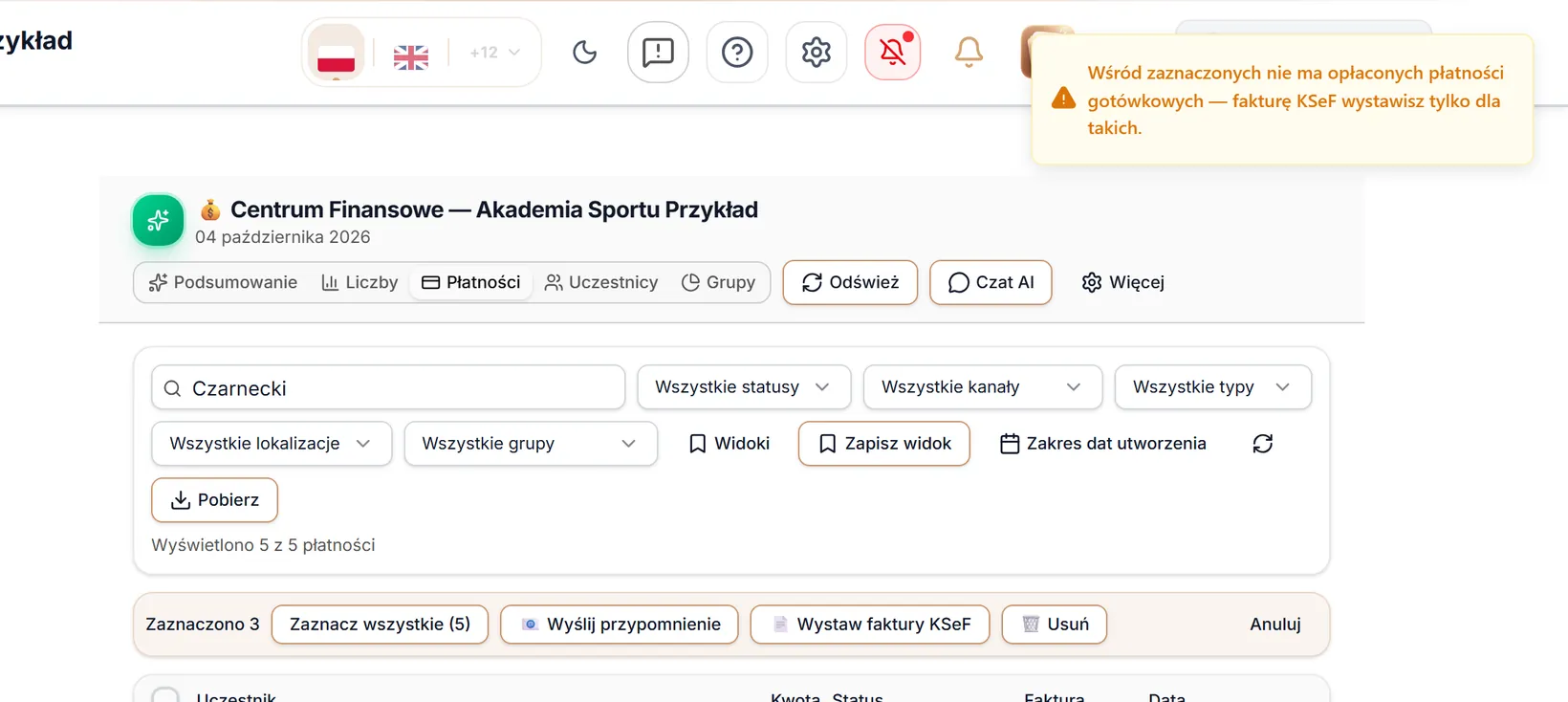Click the Uczestnik column header
The width and height of the screenshot is (1568, 702).
coord(236,697)
